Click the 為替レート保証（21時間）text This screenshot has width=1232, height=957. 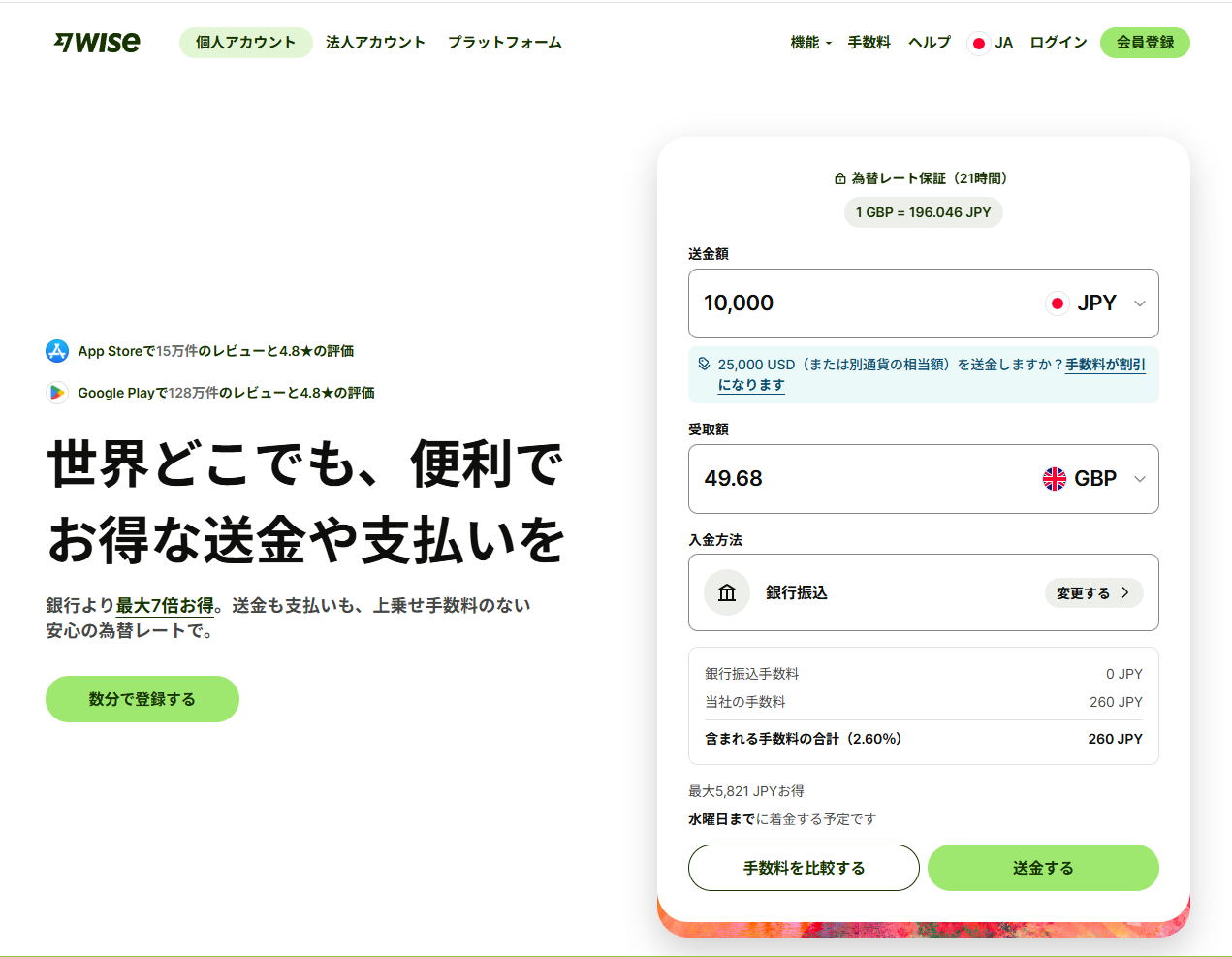tap(932, 178)
